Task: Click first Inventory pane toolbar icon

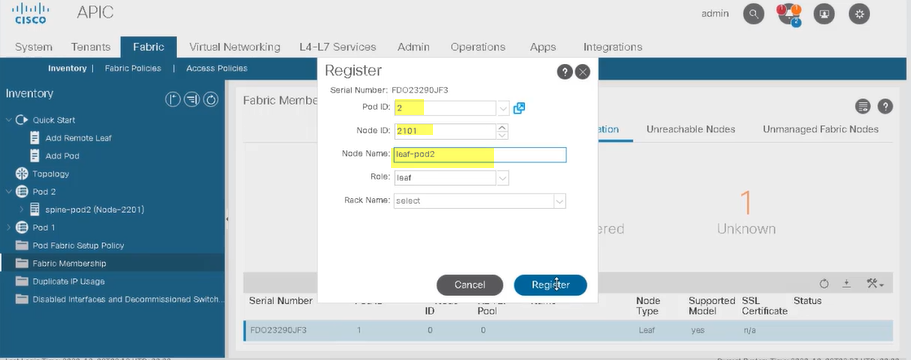Action: 173,99
